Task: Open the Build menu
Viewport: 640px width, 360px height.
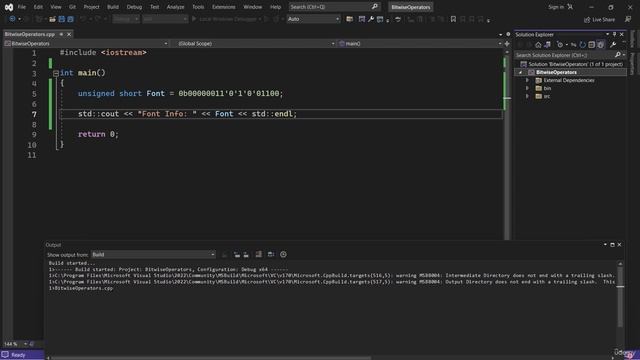Action: (x=113, y=7)
